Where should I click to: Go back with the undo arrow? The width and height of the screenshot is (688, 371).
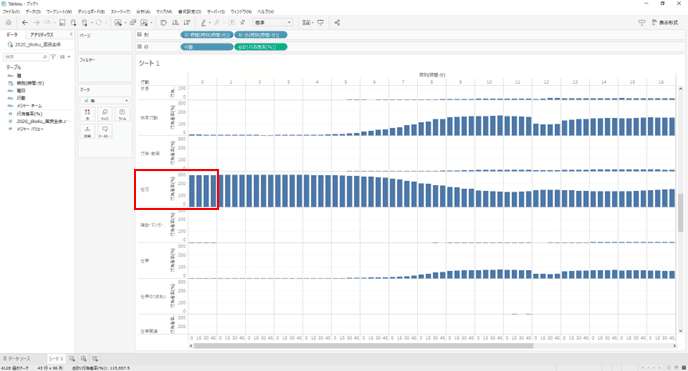[x=25, y=22]
